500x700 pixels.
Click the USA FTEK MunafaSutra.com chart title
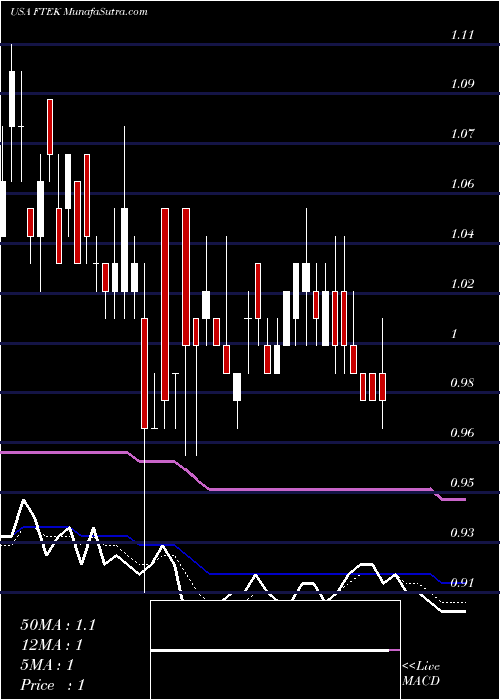point(79,12)
